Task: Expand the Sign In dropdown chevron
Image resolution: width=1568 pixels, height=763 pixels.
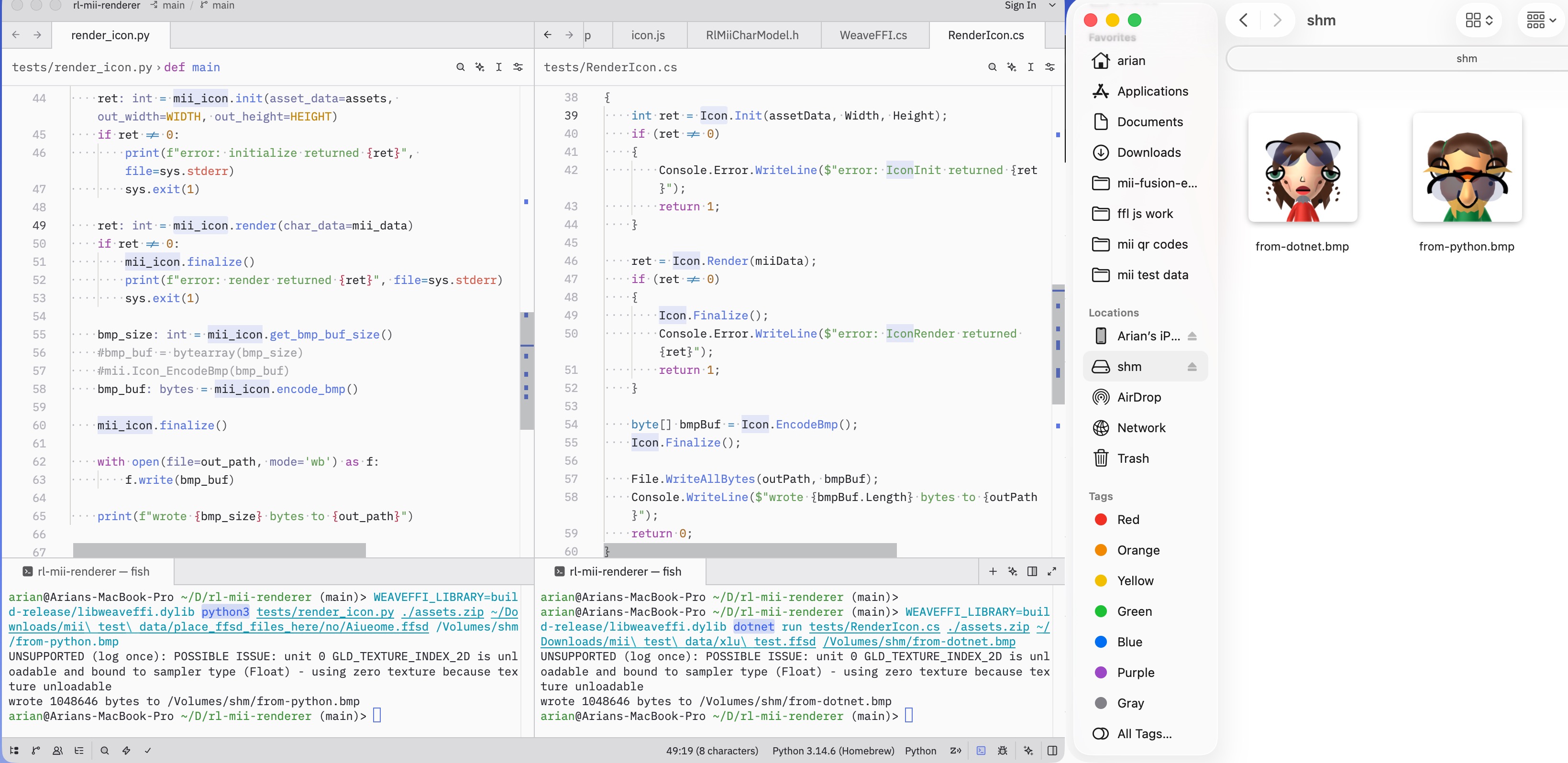Action: (x=1052, y=5)
